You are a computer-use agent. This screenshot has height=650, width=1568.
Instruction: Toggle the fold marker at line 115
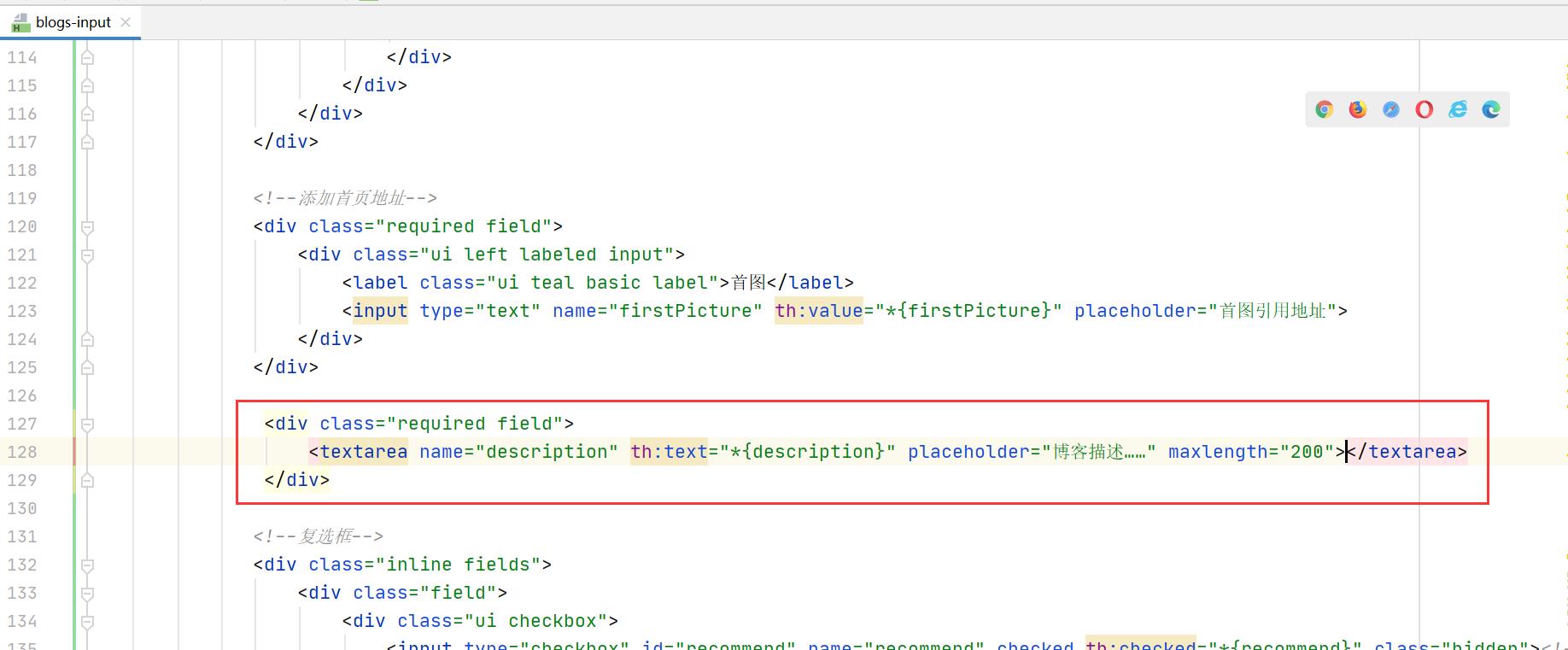click(x=87, y=86)
